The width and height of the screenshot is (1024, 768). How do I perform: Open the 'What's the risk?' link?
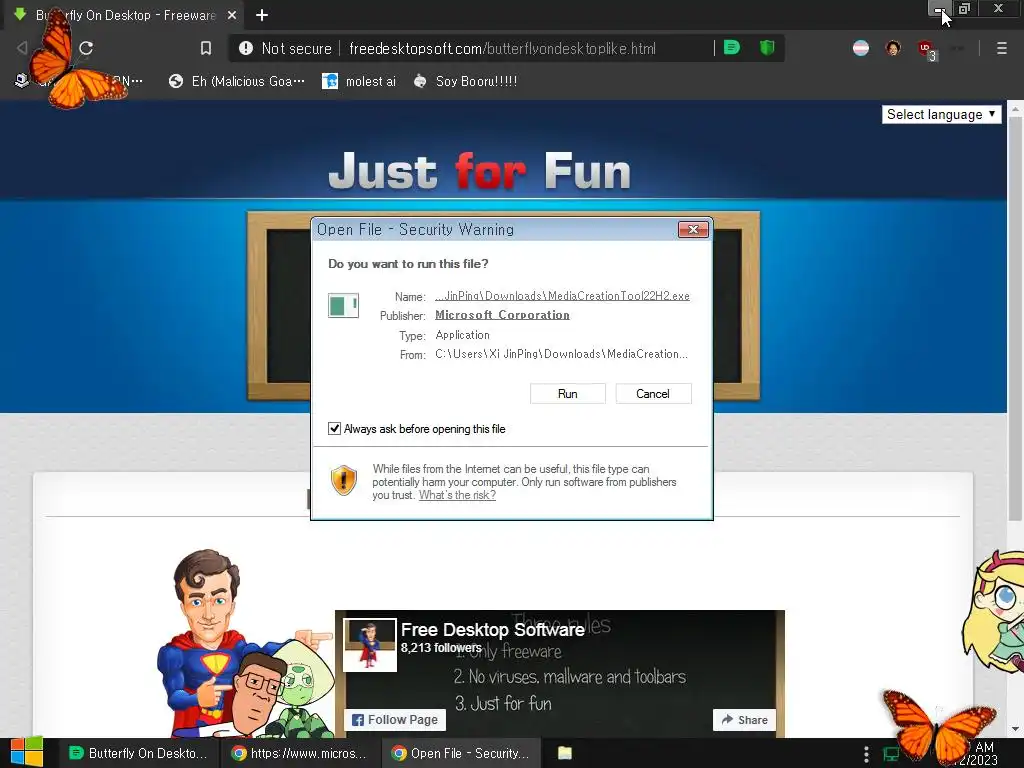457,495
